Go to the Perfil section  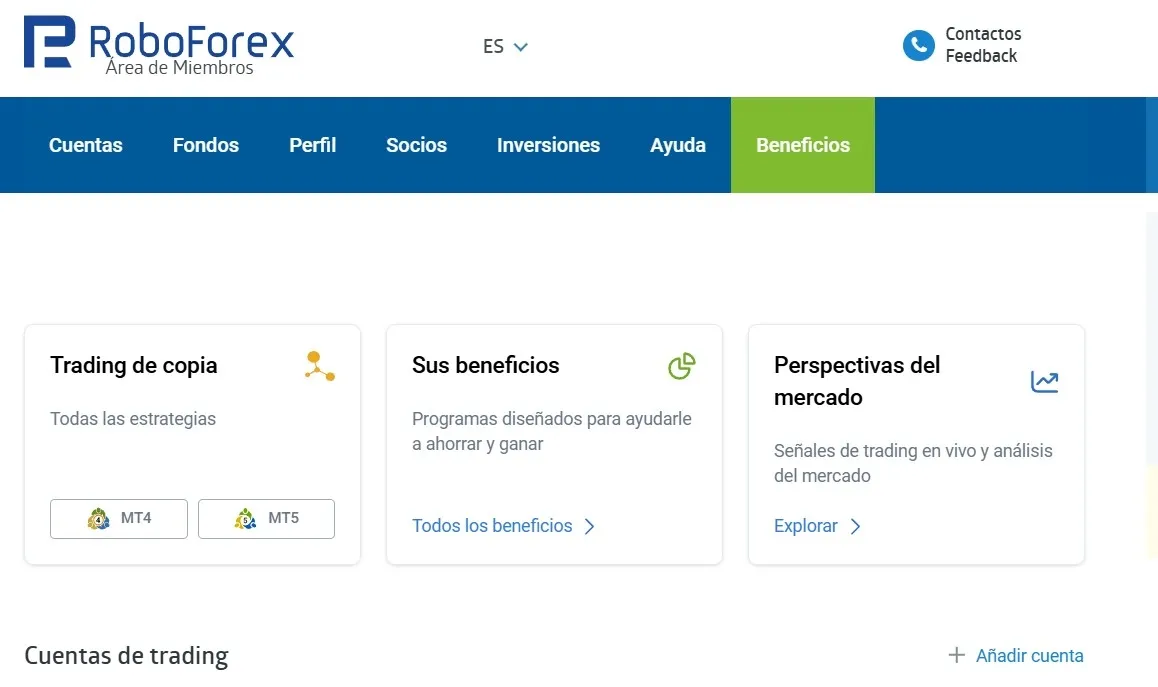click(312, 145)
